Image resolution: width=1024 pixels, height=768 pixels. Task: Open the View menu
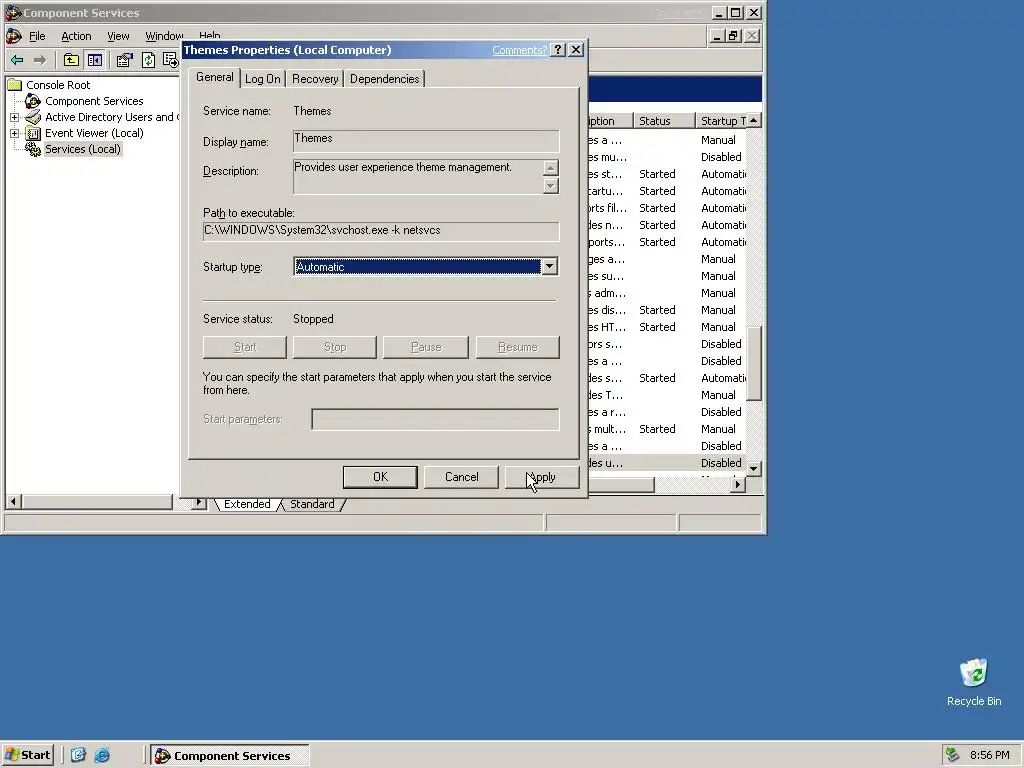118,36
